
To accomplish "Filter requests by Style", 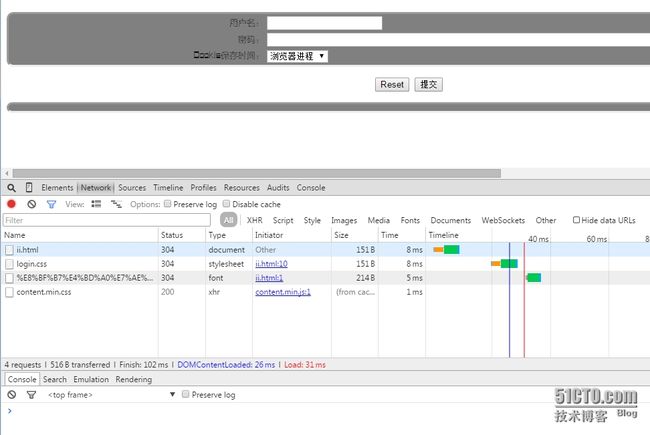I will (312, 220).
